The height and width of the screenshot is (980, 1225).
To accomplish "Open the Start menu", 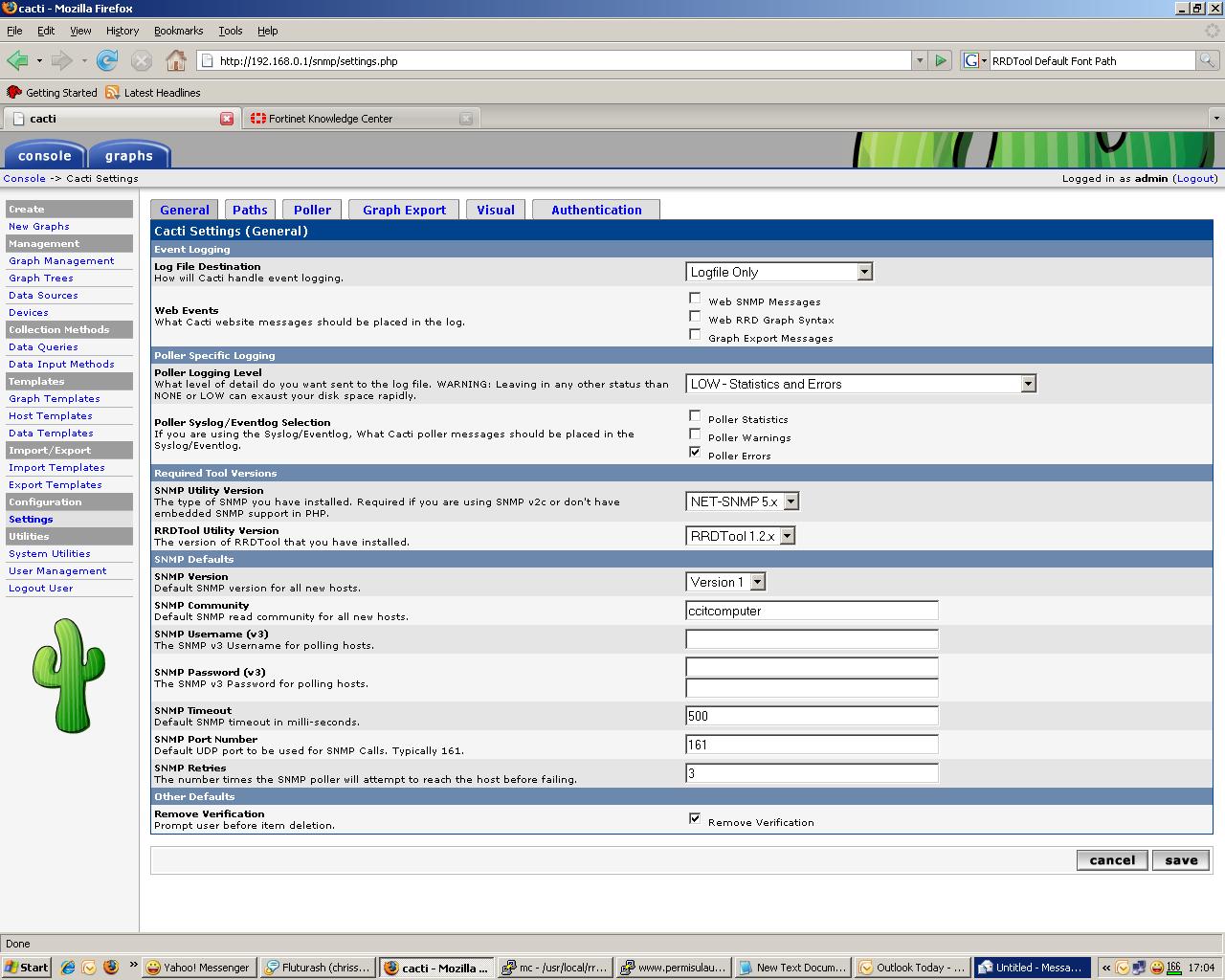I will pos(26,968).
